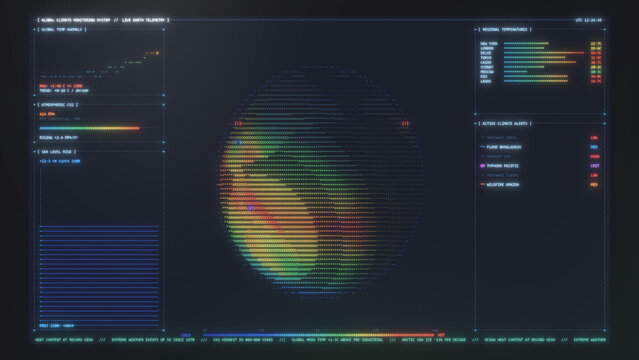Click the UTC clock readout
This screenshot has height=360, width=639.
point(588,20)
